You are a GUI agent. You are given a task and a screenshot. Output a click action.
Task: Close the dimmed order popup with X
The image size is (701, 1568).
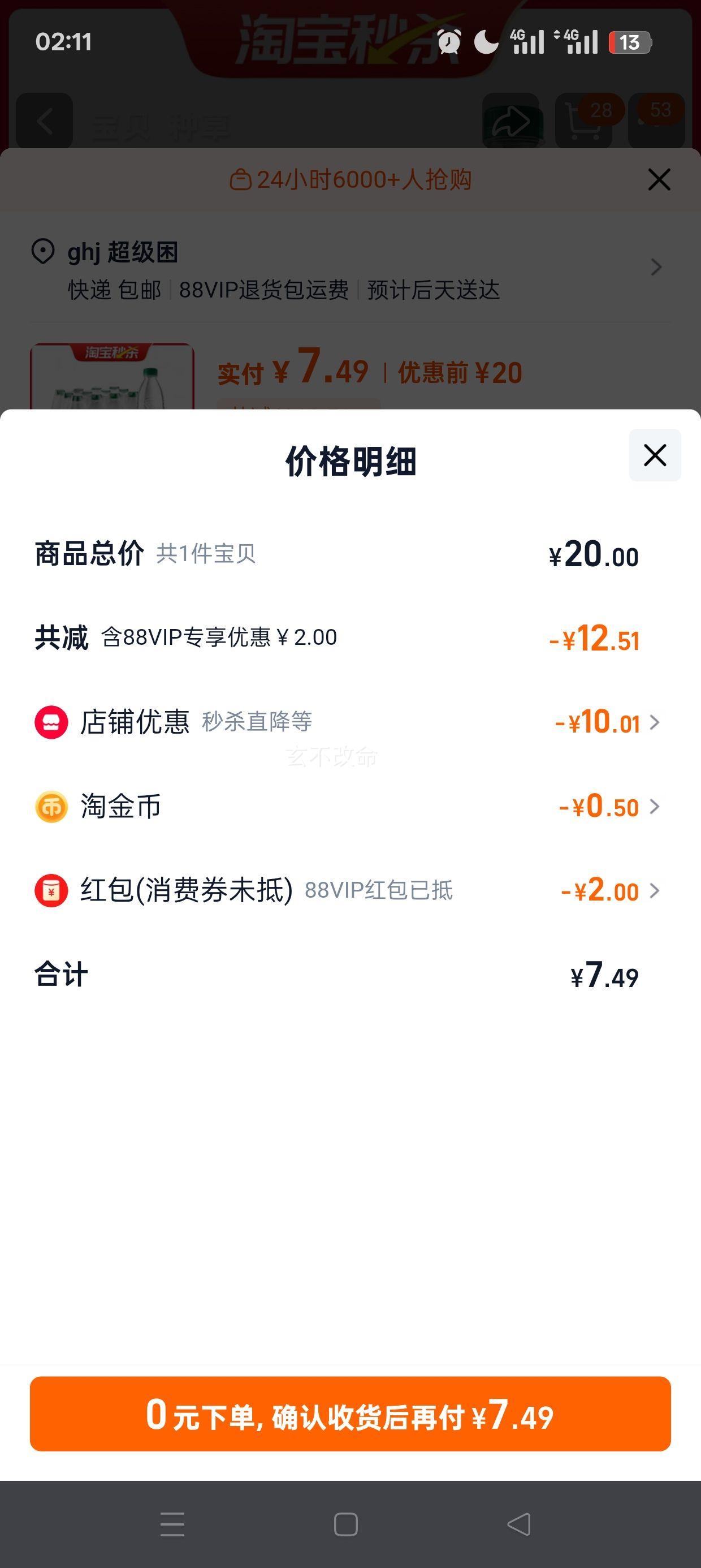[x=659, y=179]
